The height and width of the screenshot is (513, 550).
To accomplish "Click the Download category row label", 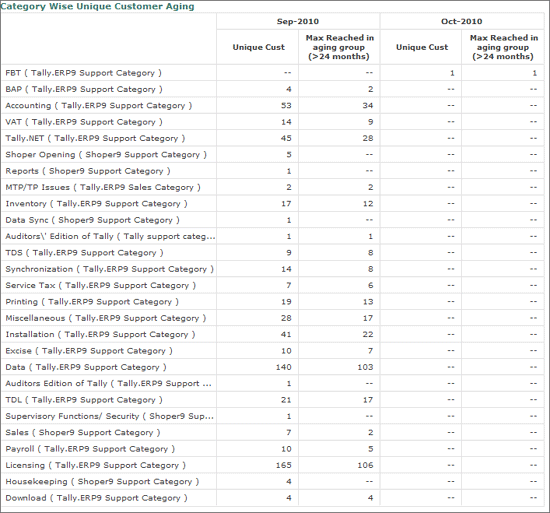I will coord(96,498).
